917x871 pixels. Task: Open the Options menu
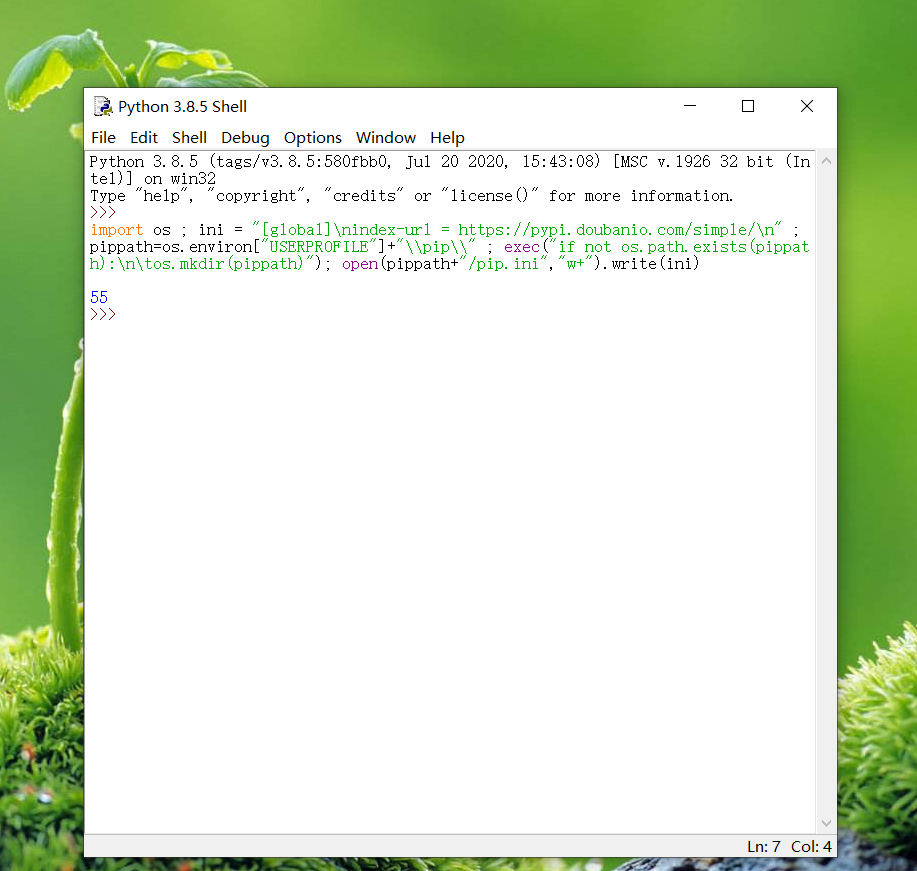[x=313, y=137]
